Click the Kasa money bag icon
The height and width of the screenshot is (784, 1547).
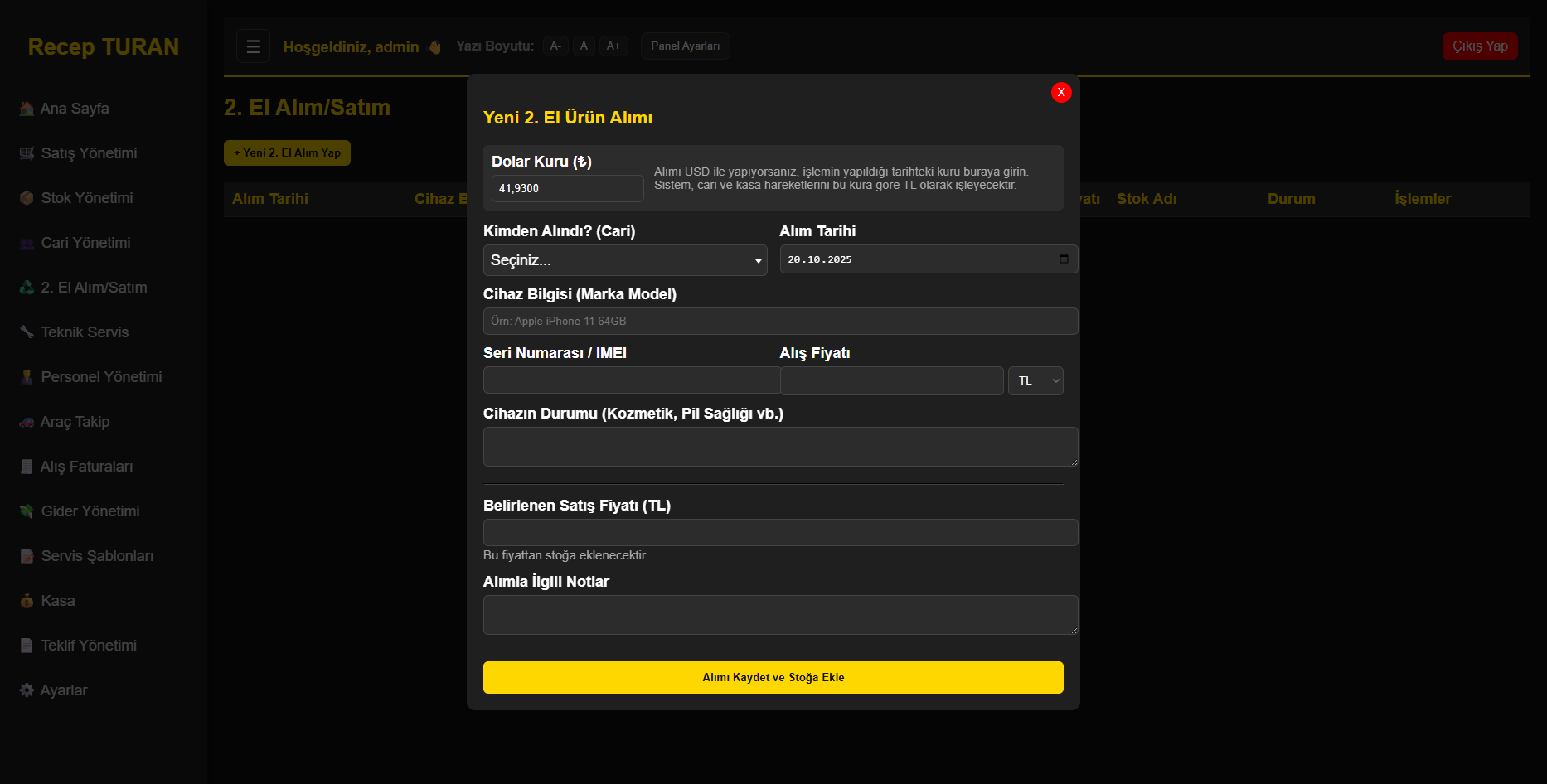27,601
